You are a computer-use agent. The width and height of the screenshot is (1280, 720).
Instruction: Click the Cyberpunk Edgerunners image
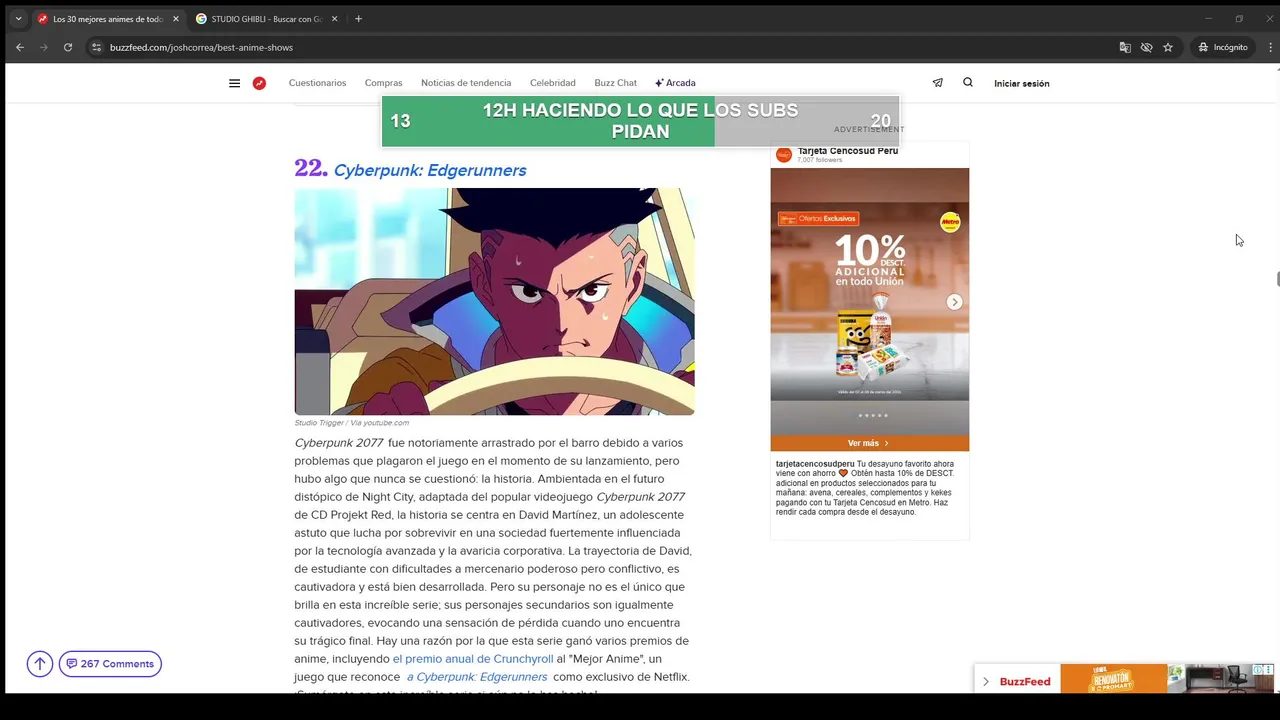pos(494,301)
